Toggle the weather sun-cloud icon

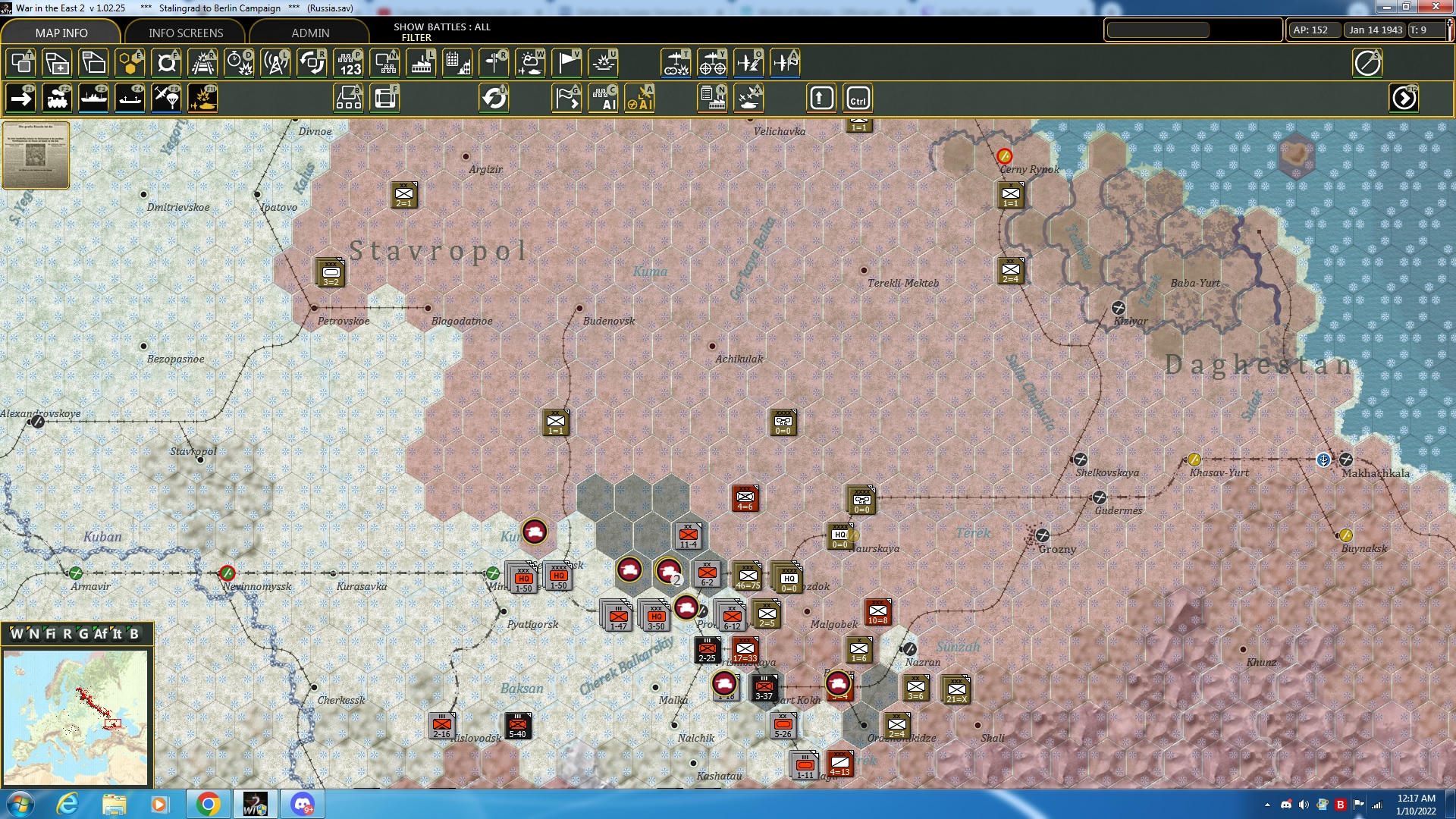coord(530,63)
